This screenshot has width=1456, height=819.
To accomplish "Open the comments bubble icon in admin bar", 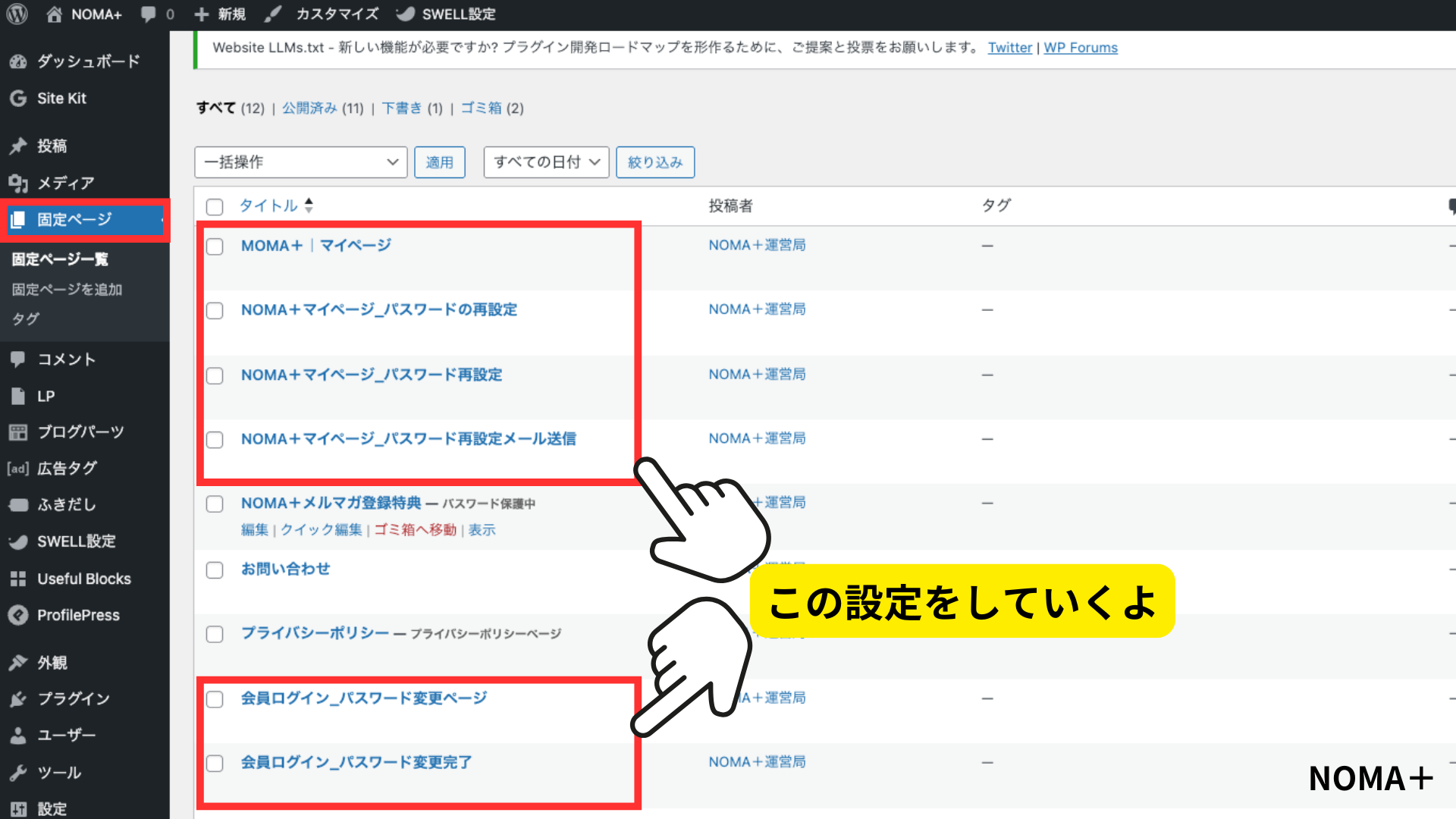I will click(149, 14).
